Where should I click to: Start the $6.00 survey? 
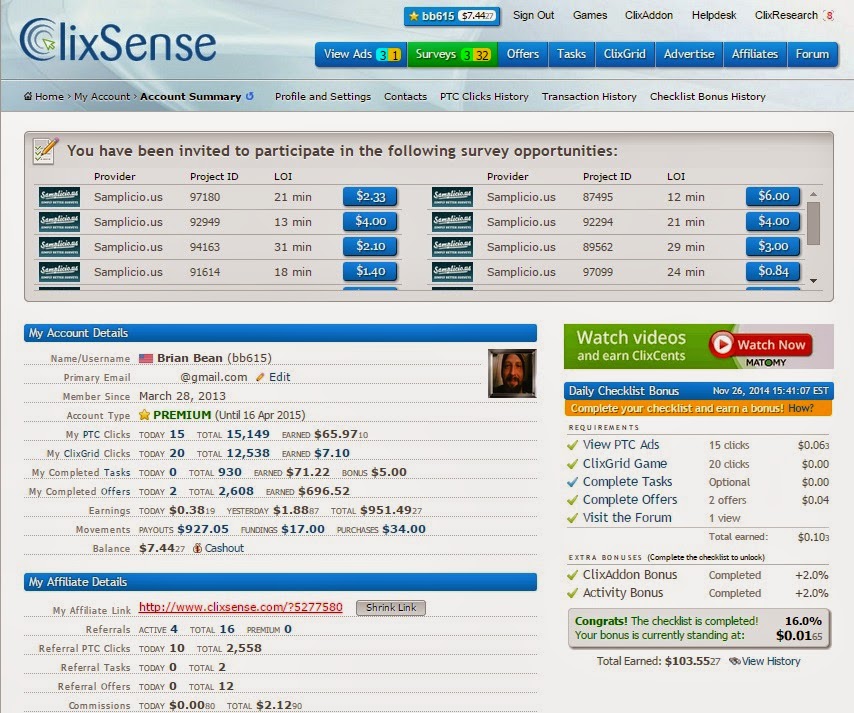(773, 196)
